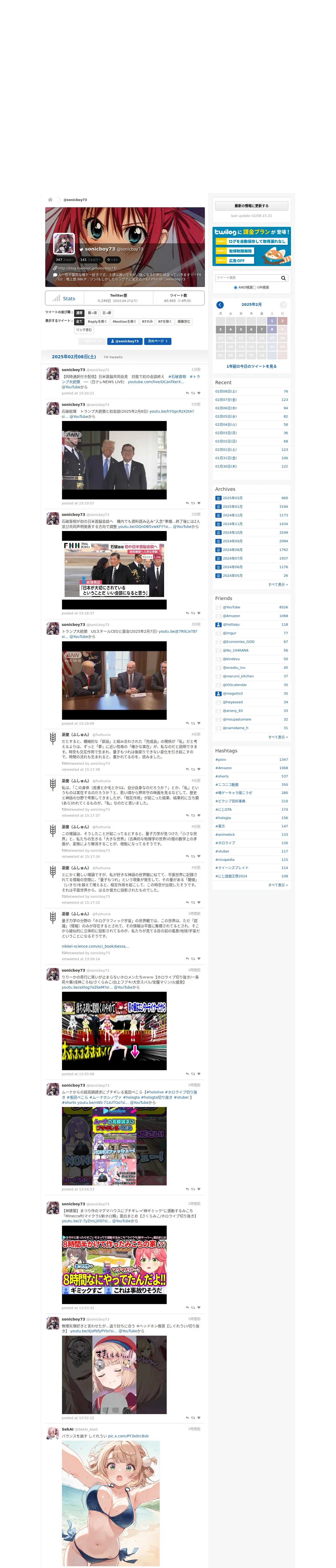This screenshot has width=336, height=1568.
Task: Open list icon for 2025年02月 archive
Action: point(218,498)
